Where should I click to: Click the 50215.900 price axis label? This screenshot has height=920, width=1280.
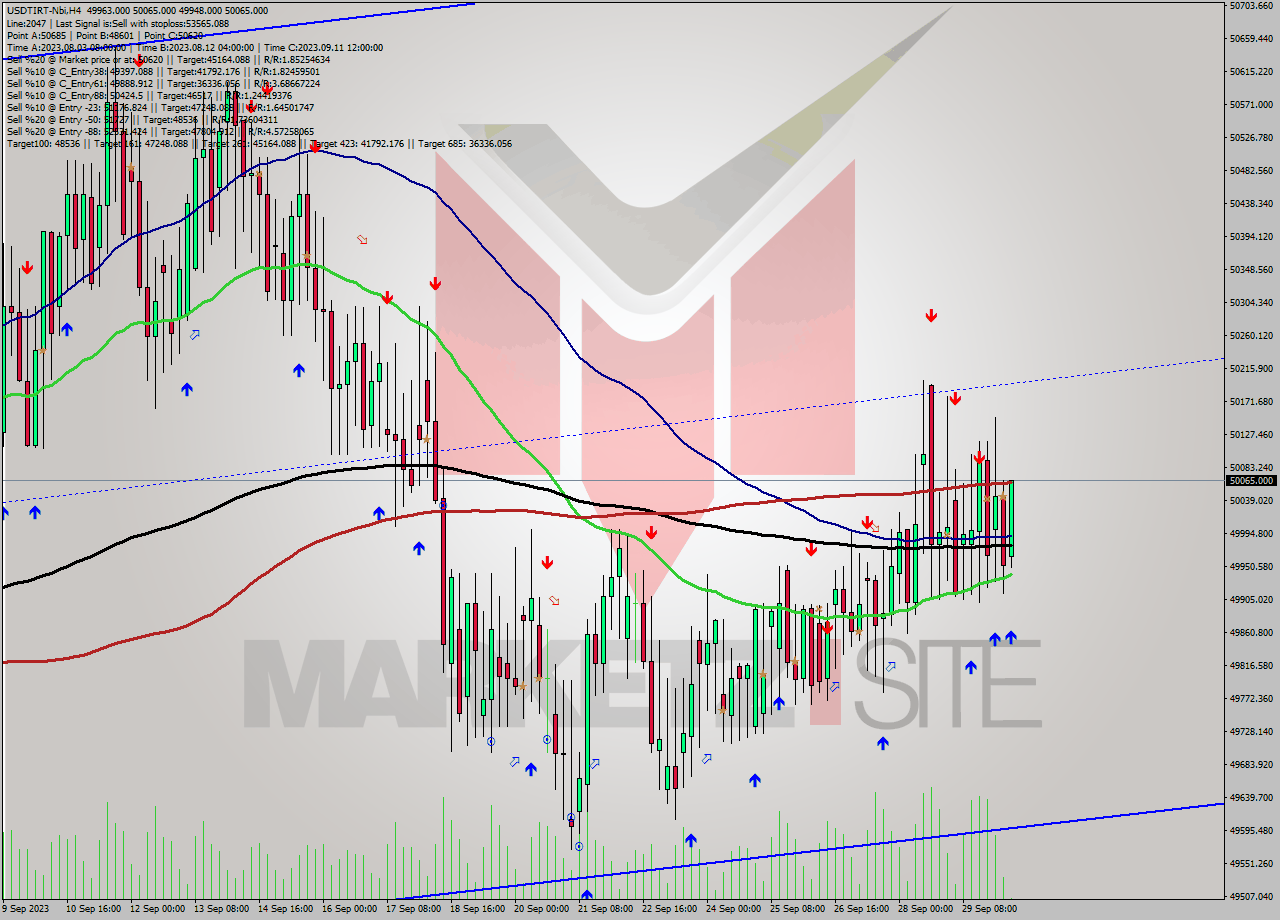point(1251,368)
